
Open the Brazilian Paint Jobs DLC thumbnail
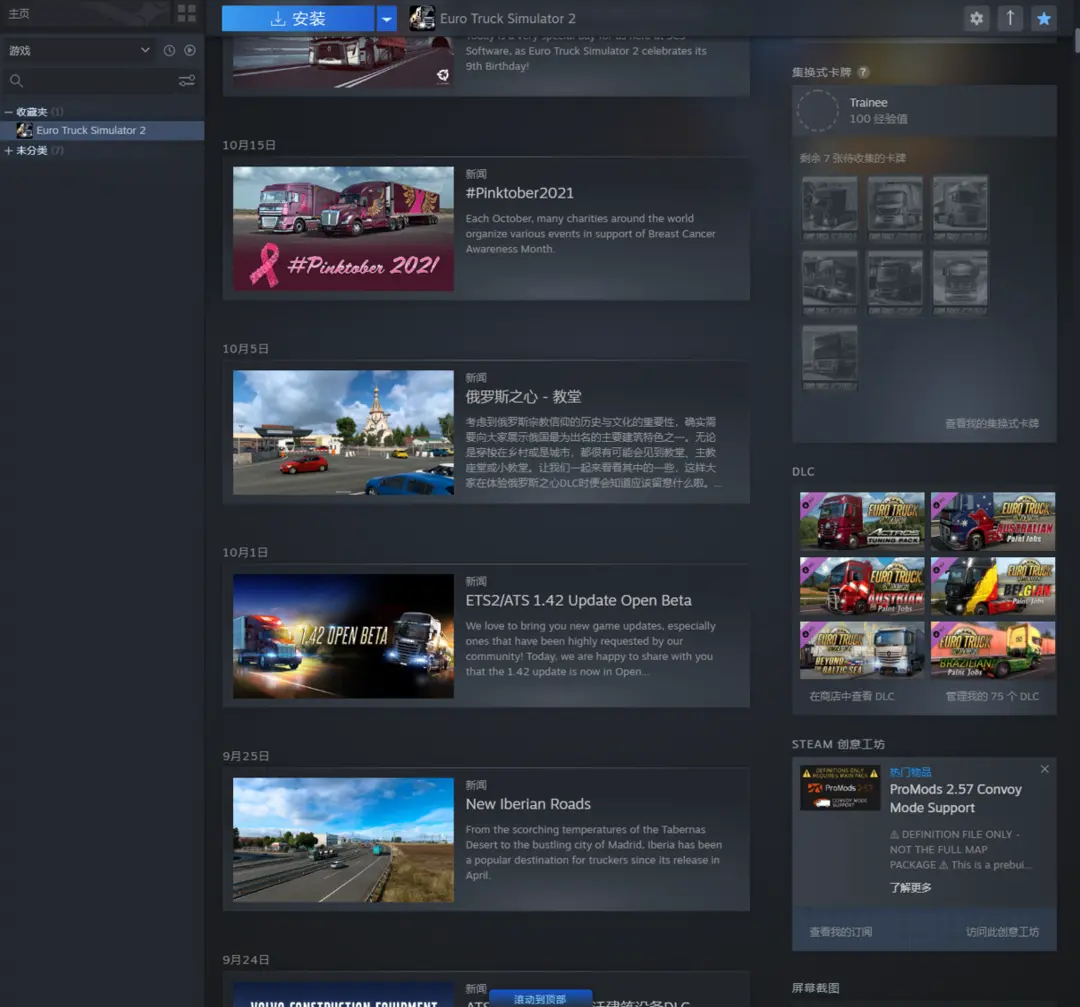click(x=993, y=650)
